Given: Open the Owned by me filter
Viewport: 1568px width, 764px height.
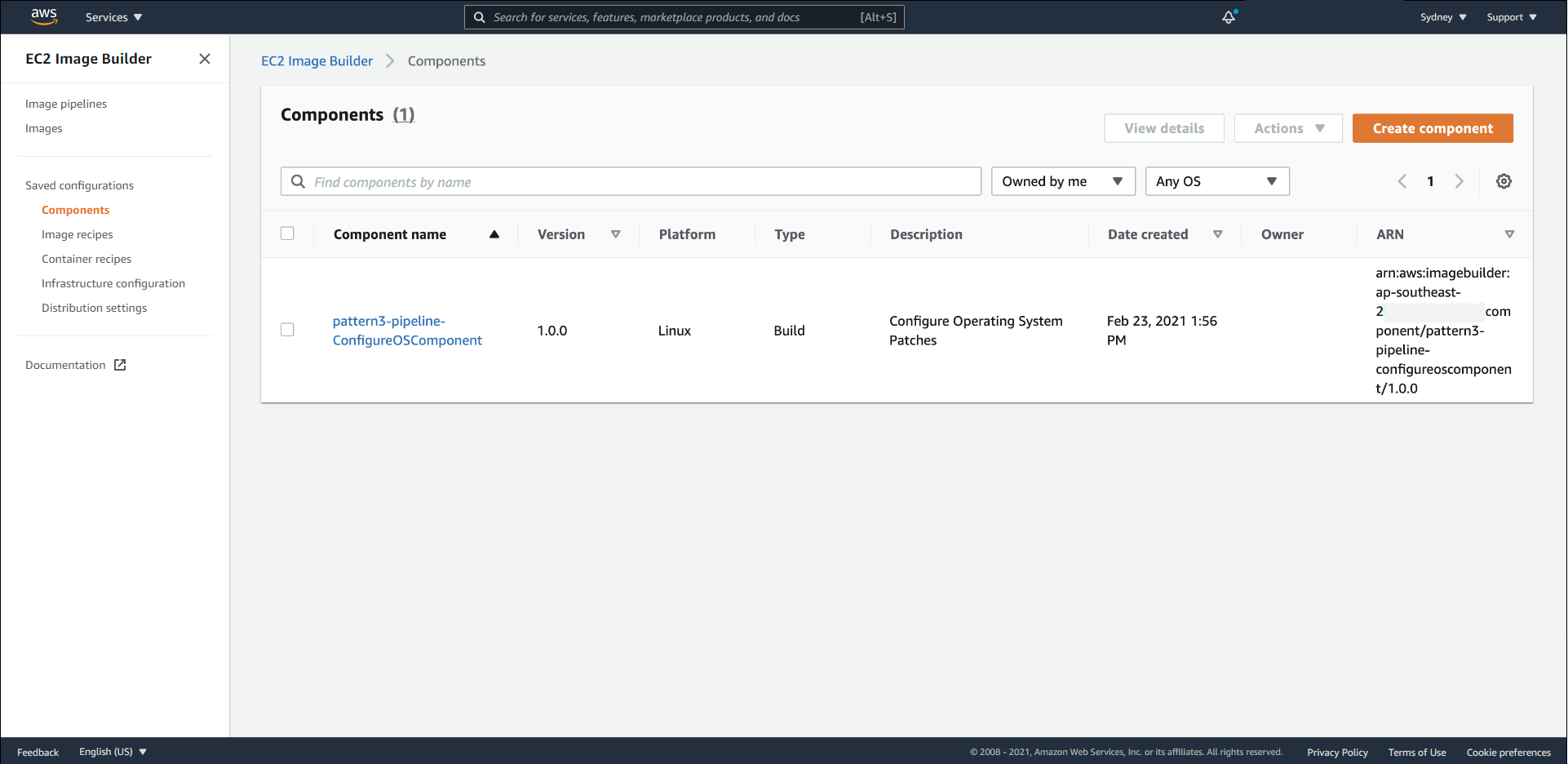Looking at the screenshot, I should [1063, 181].
